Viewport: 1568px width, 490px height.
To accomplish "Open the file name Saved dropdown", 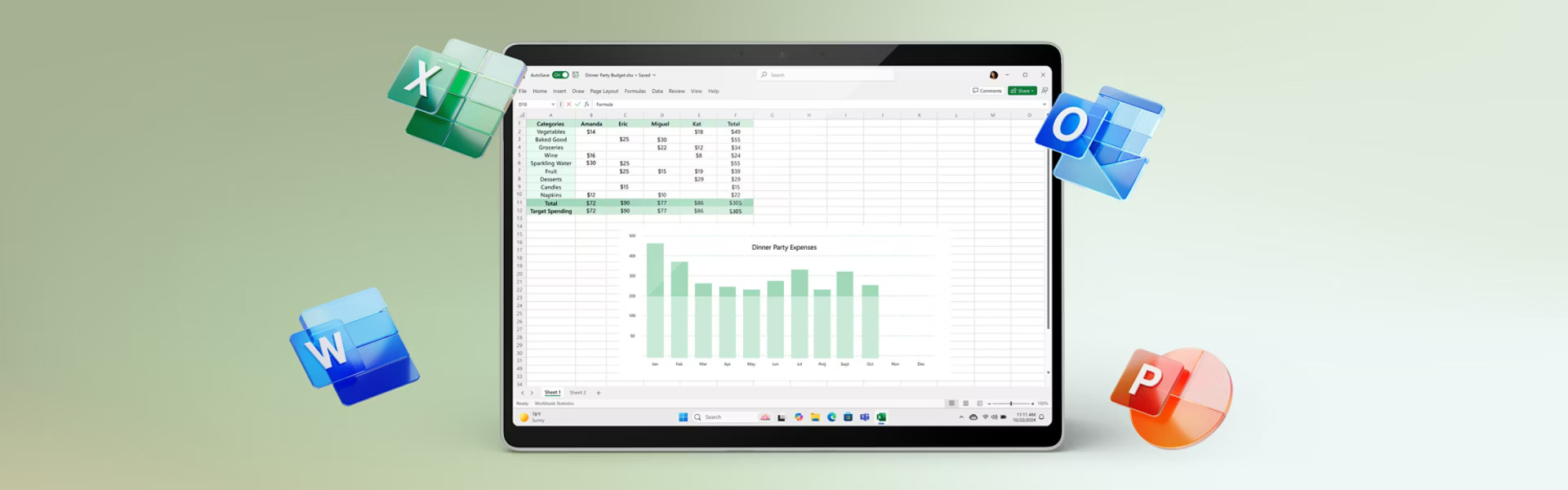I will (x=654, y=75).
